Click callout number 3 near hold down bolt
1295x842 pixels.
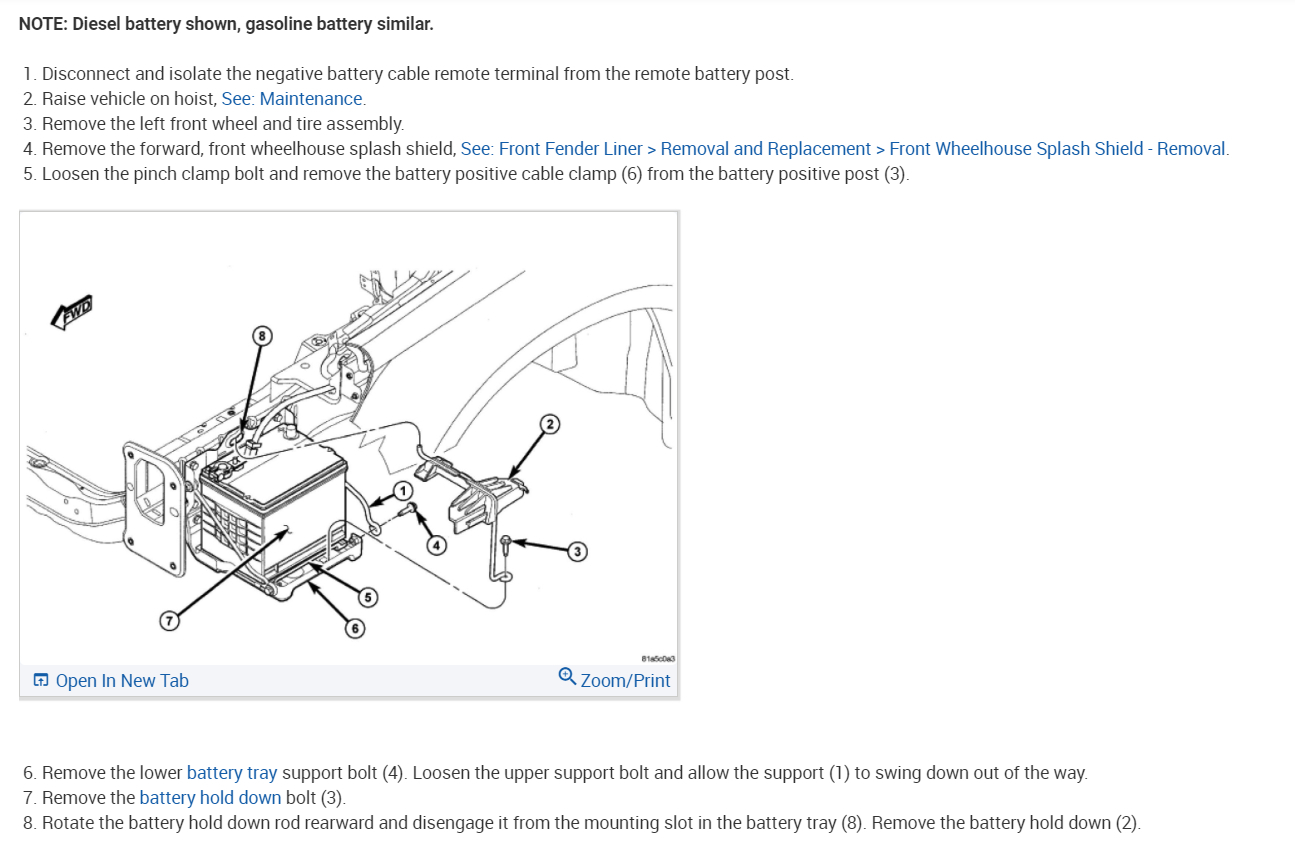click(x=576, y=551)
